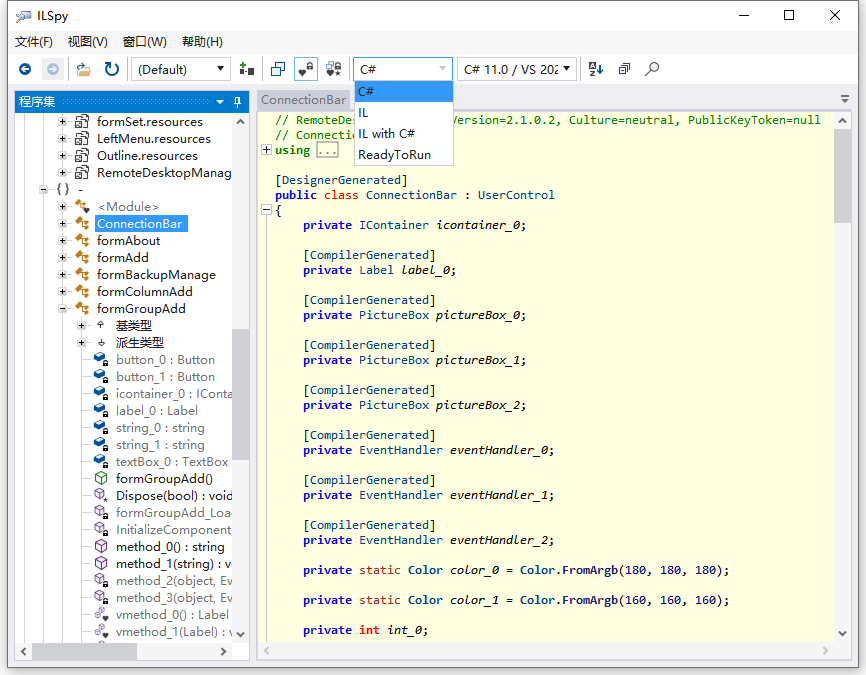Click the formGroupAdd() constructor icon
Screen dimensions: 866x675
click(101, 478)
